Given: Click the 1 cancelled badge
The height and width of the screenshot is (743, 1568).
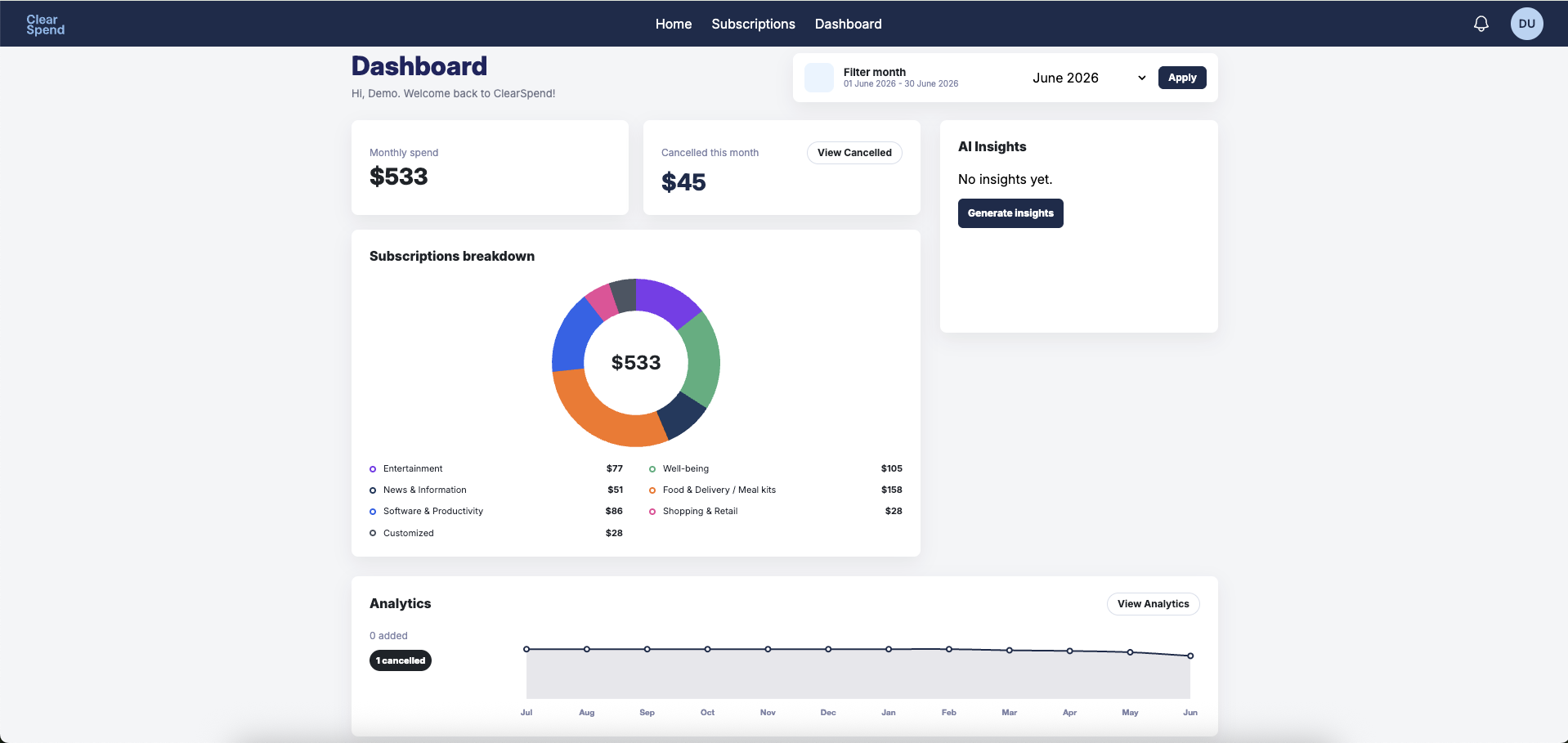Looking at the screenshot, I should coord(401,660).
